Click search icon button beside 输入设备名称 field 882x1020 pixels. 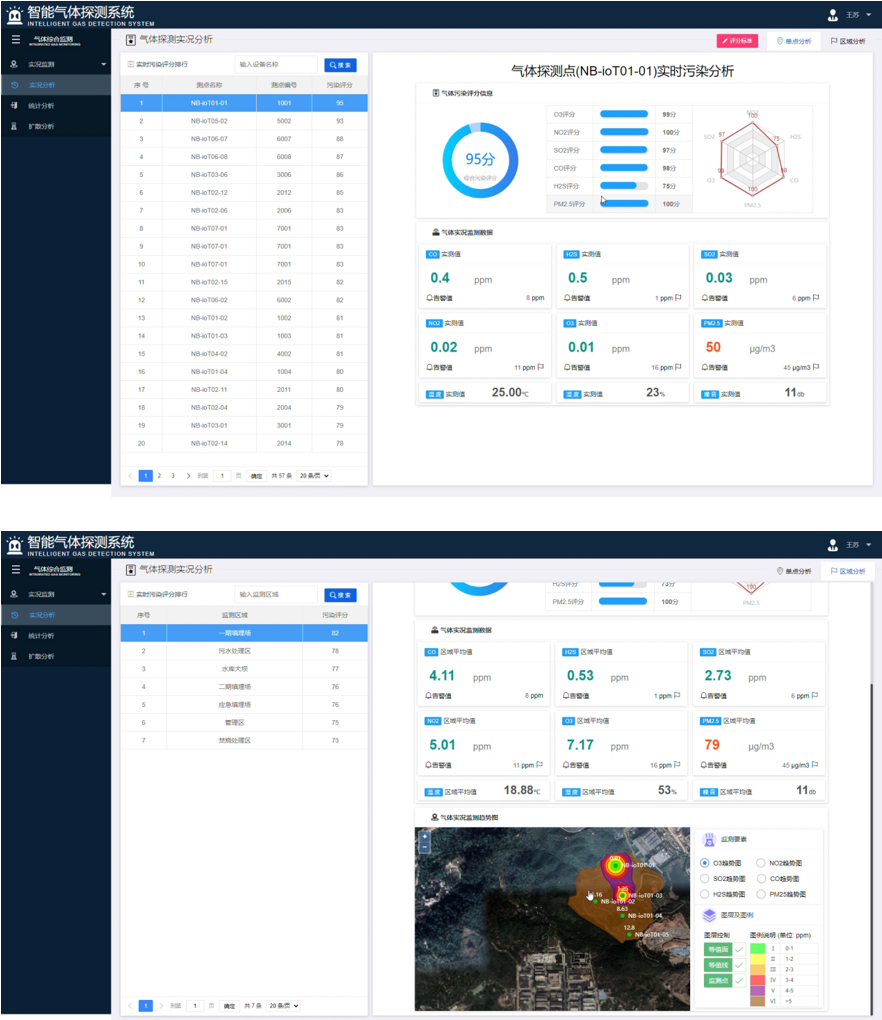click(x=340, y=64)
